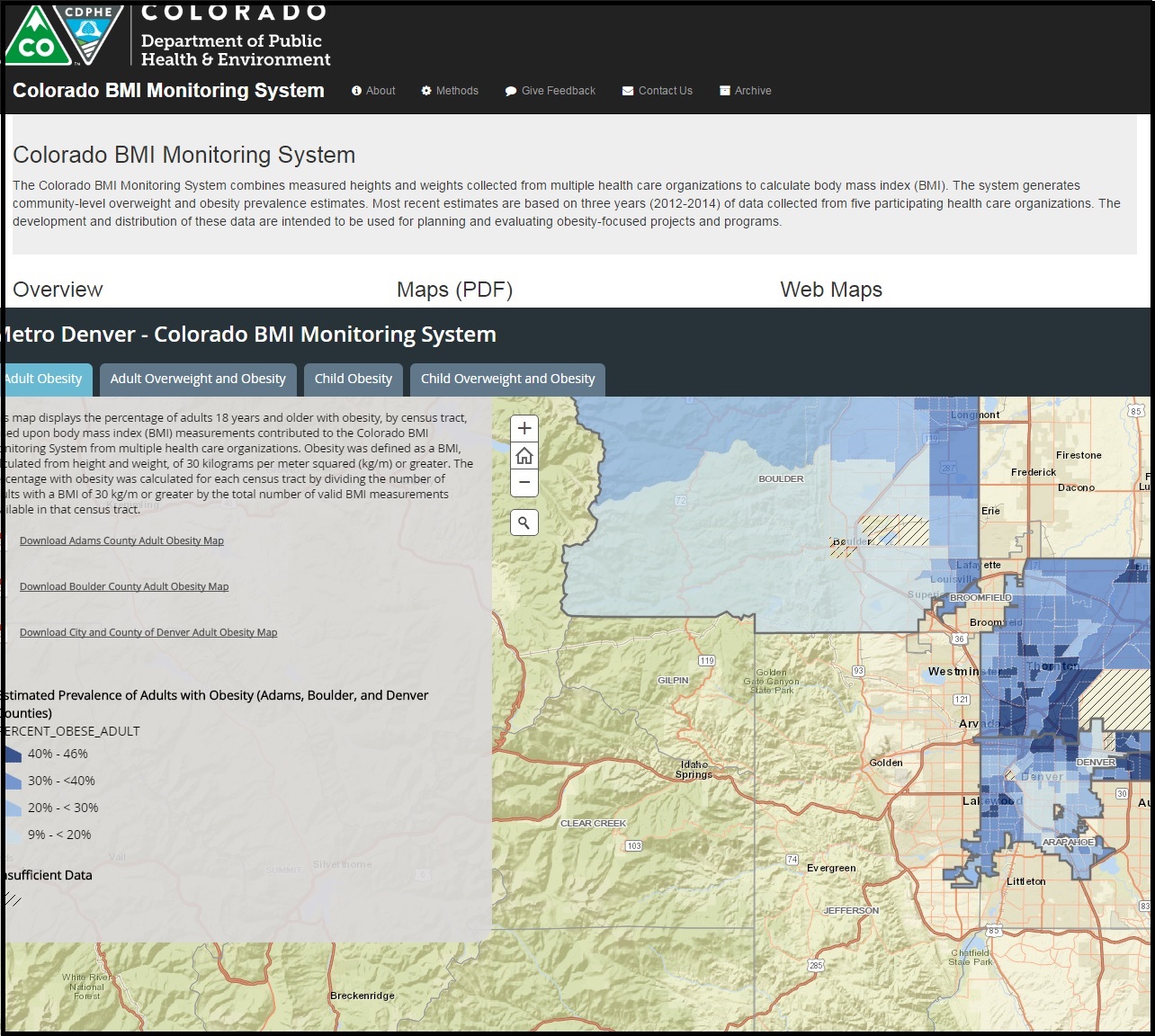Viewport: 1155px width, 1036px height.
Task: Click the gear icon next to Methods
Action: 425,90
